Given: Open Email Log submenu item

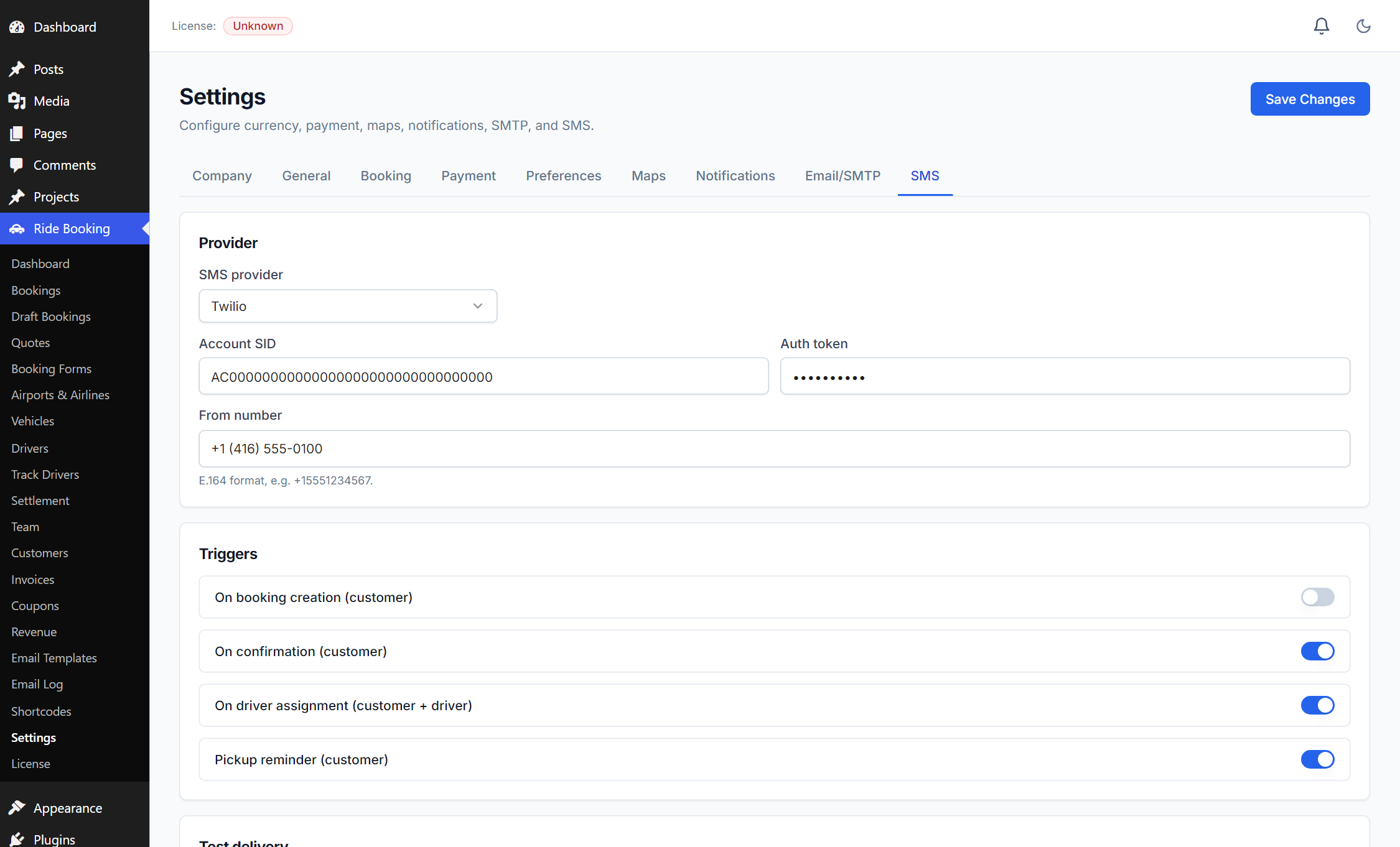Looking at the screenshot, I should [37, 684].
